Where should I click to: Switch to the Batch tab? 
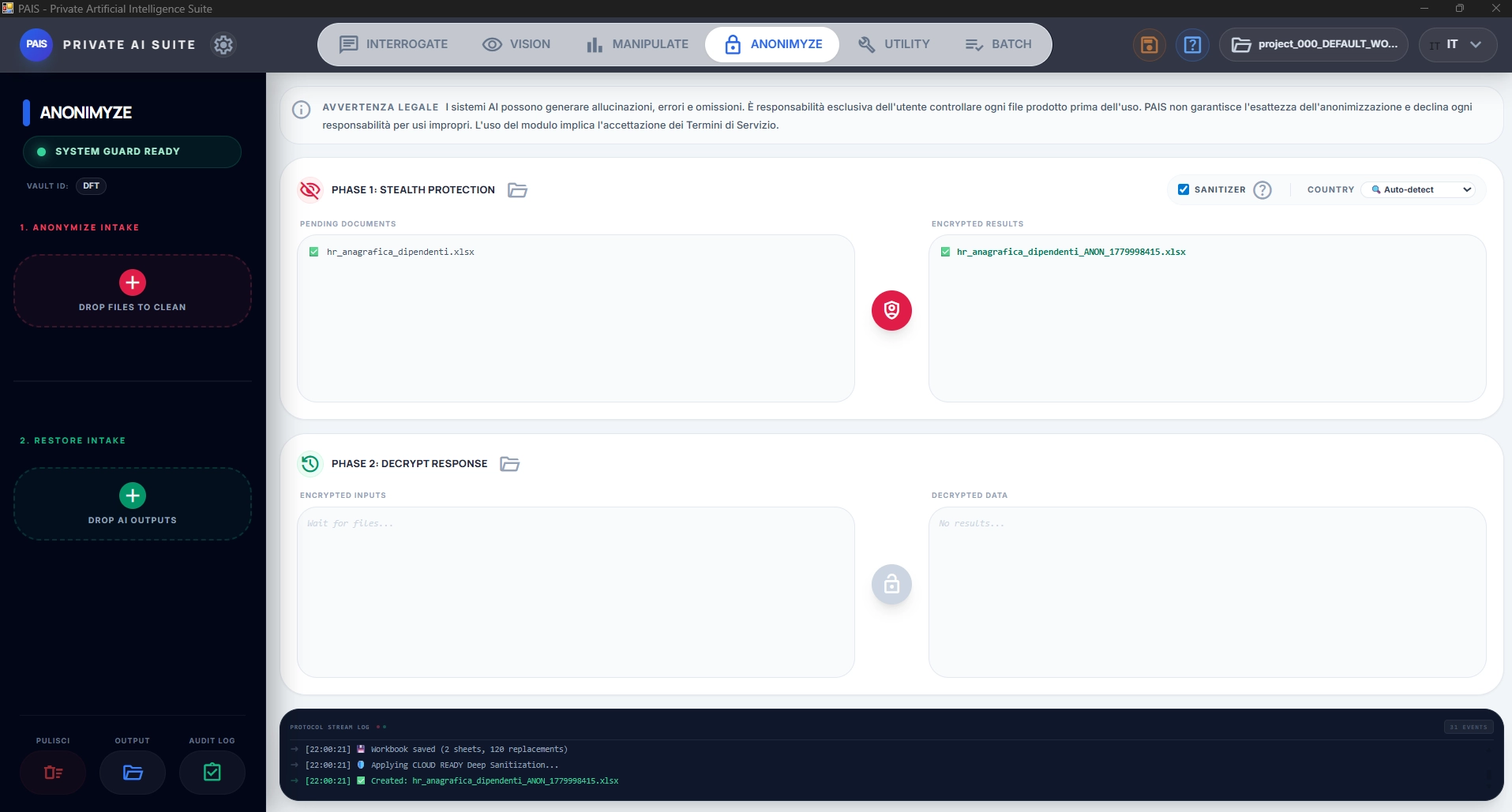click(998, 44)
